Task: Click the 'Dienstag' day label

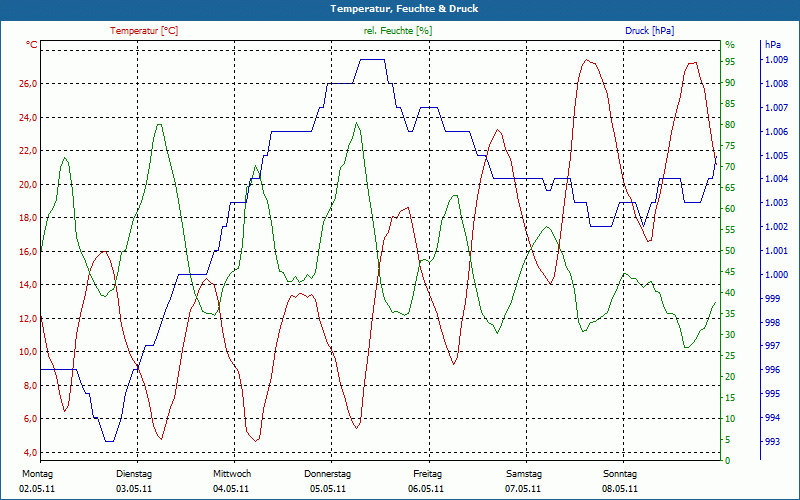Action: (134, 474)
